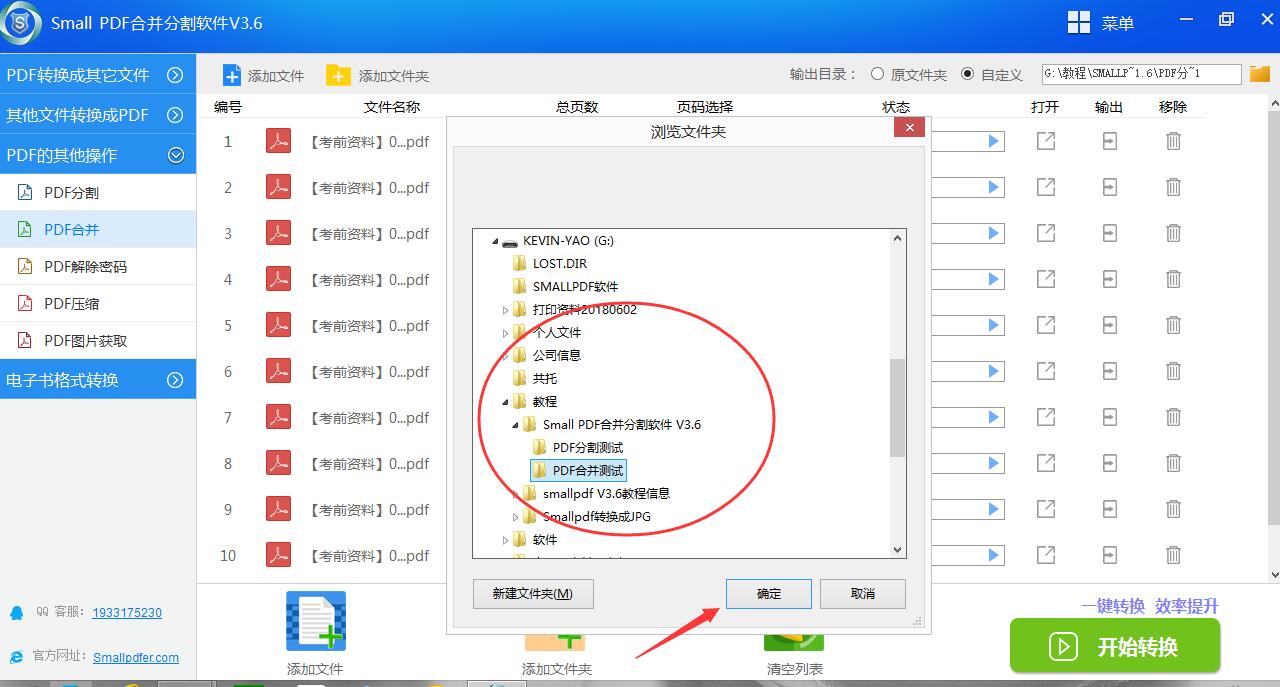Click the green 开始转换 button
1280x687 pixels.
[1115, 646]
